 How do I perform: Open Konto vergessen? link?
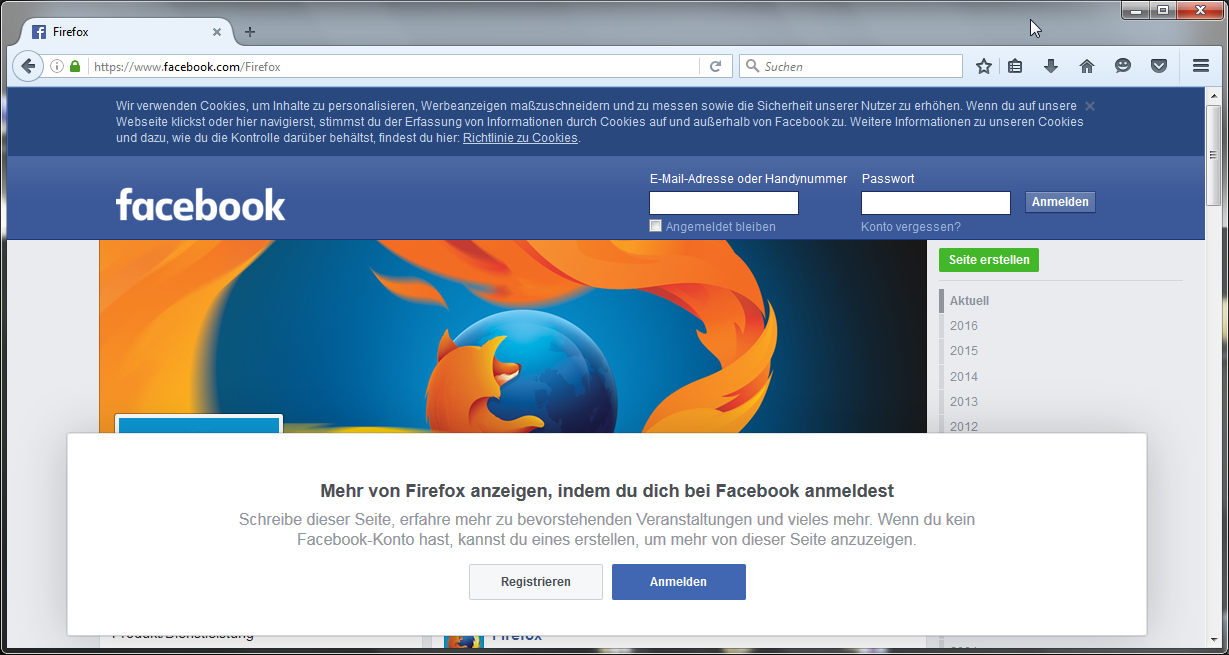point(911,227)
